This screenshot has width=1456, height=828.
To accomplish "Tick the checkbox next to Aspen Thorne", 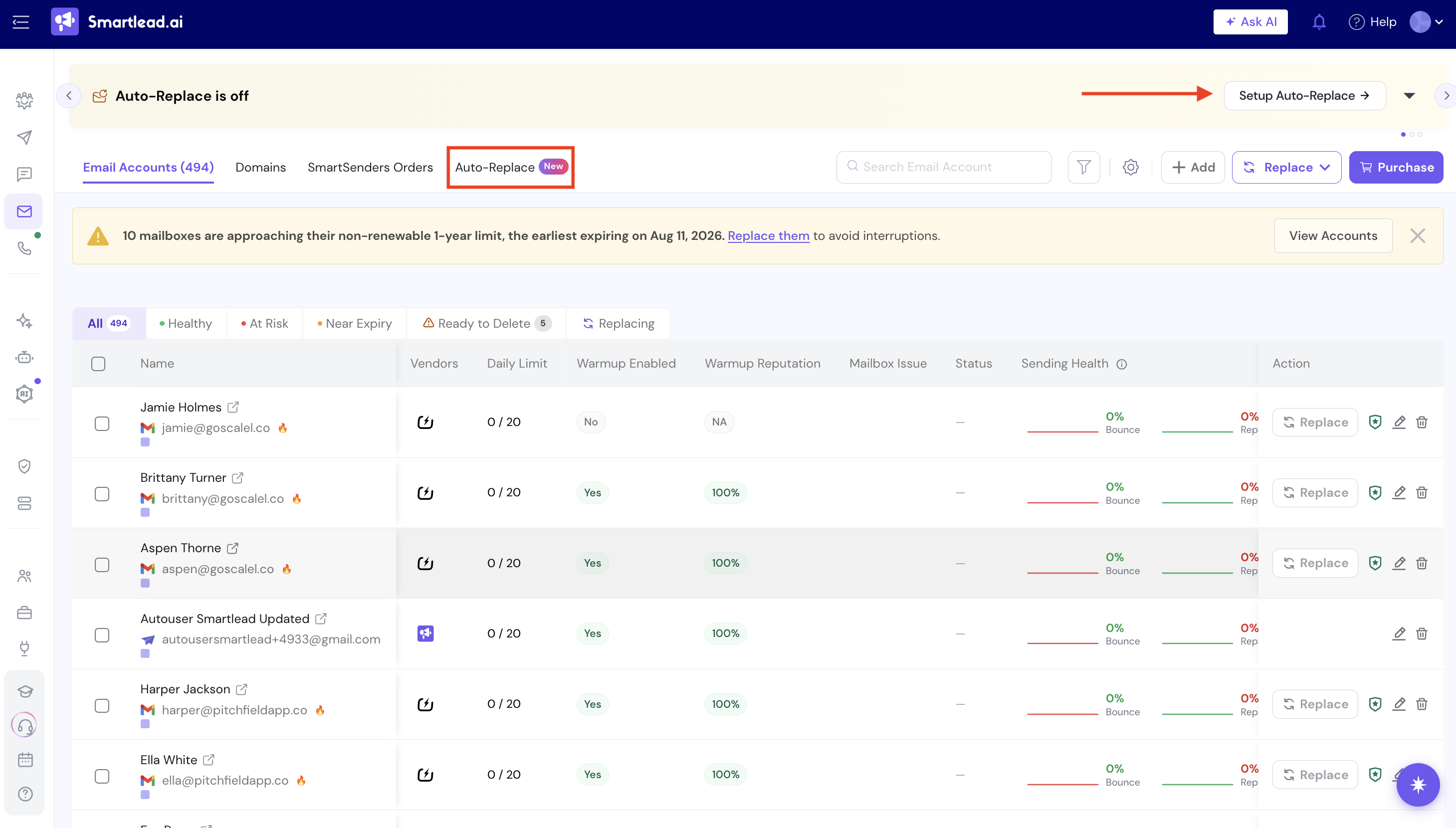I will tap(102, 565).
